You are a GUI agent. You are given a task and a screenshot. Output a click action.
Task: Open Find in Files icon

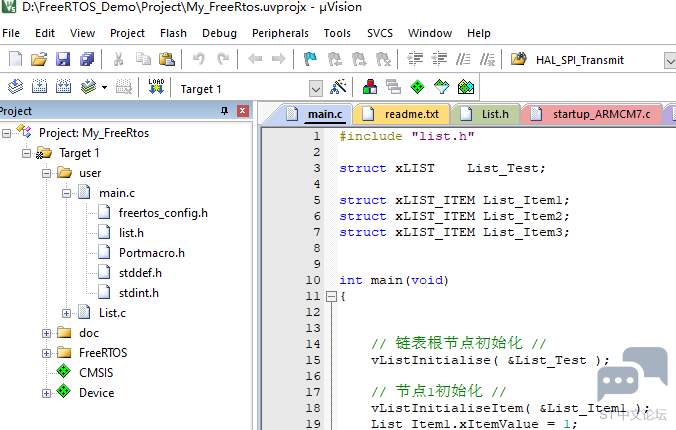click(x=519, y=59)
